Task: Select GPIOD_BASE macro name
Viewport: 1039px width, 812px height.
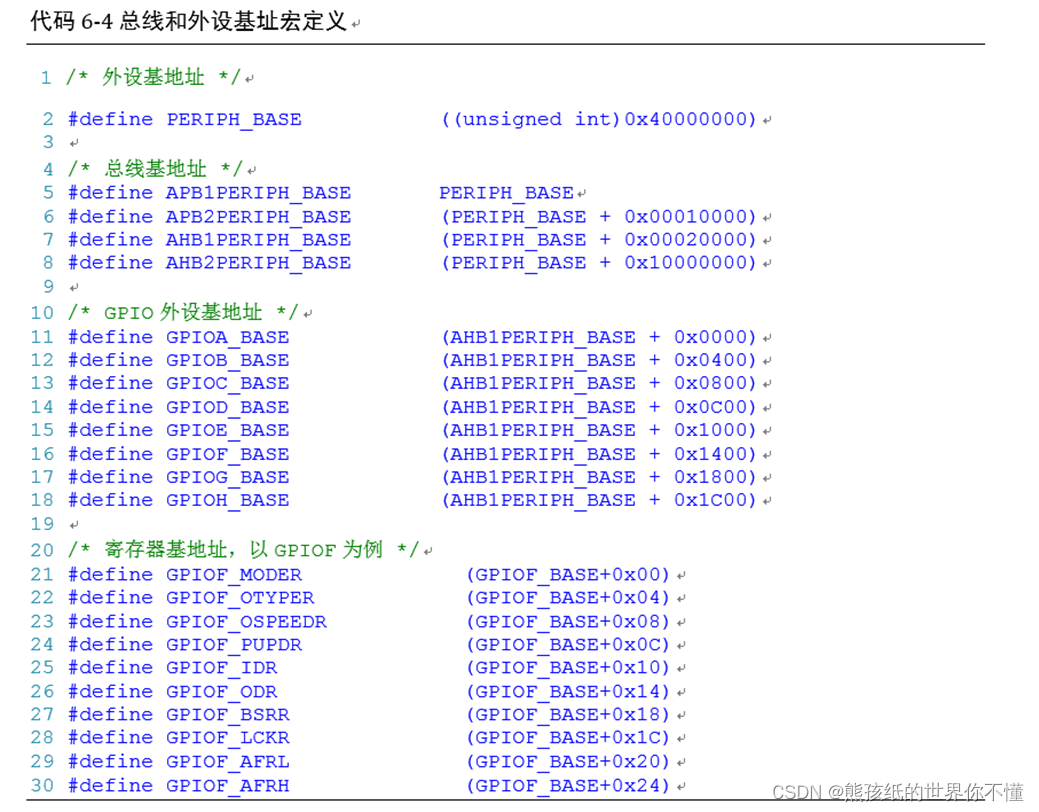Action: pos(227,408)
